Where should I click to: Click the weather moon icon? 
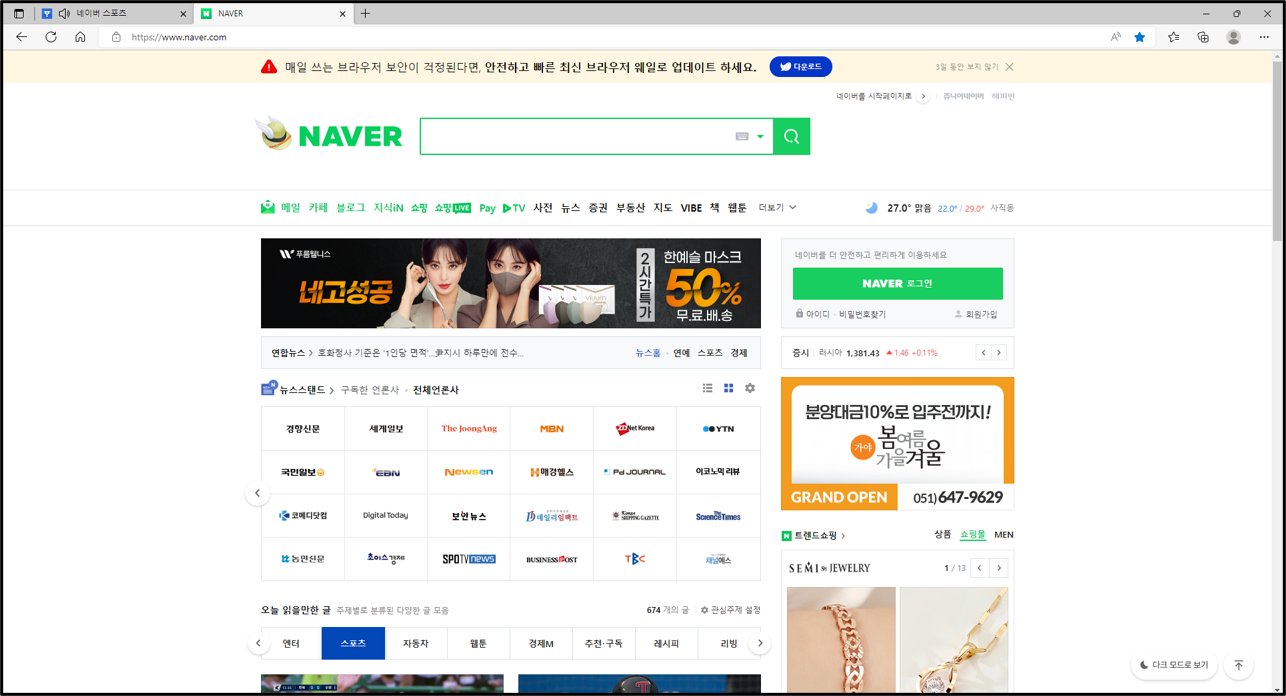[x=871, y=208]
